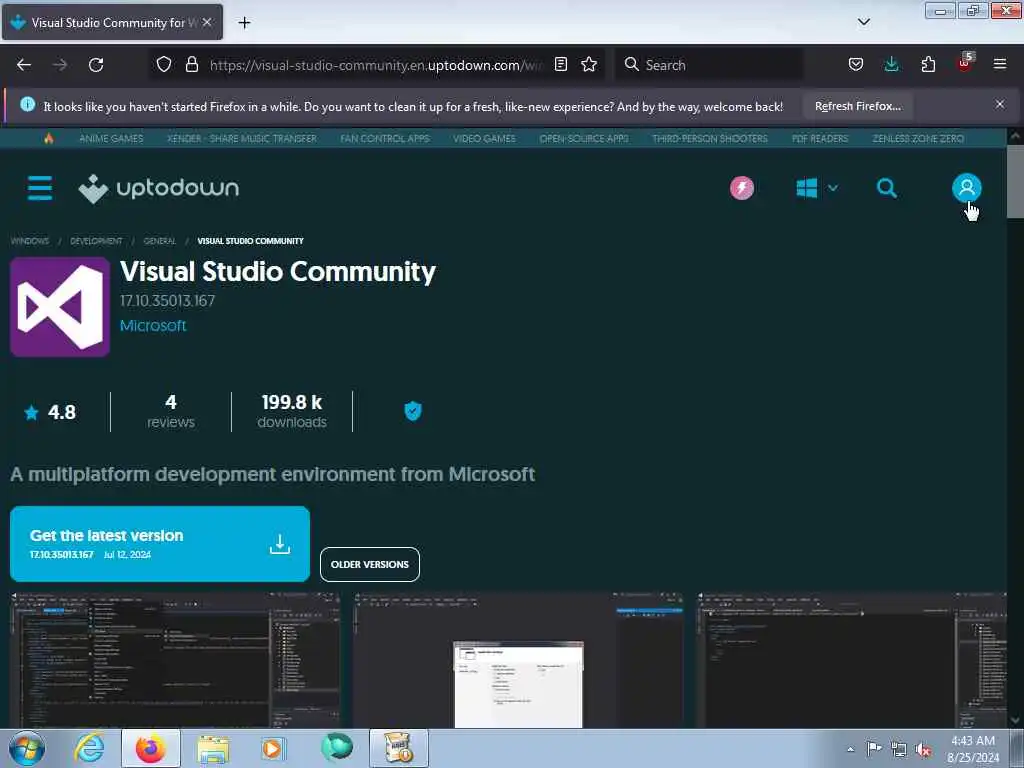The height and width of the screenshot is (768, 1024).
Task: Click the Firefox Search box
Action: (x=709, y=65)
